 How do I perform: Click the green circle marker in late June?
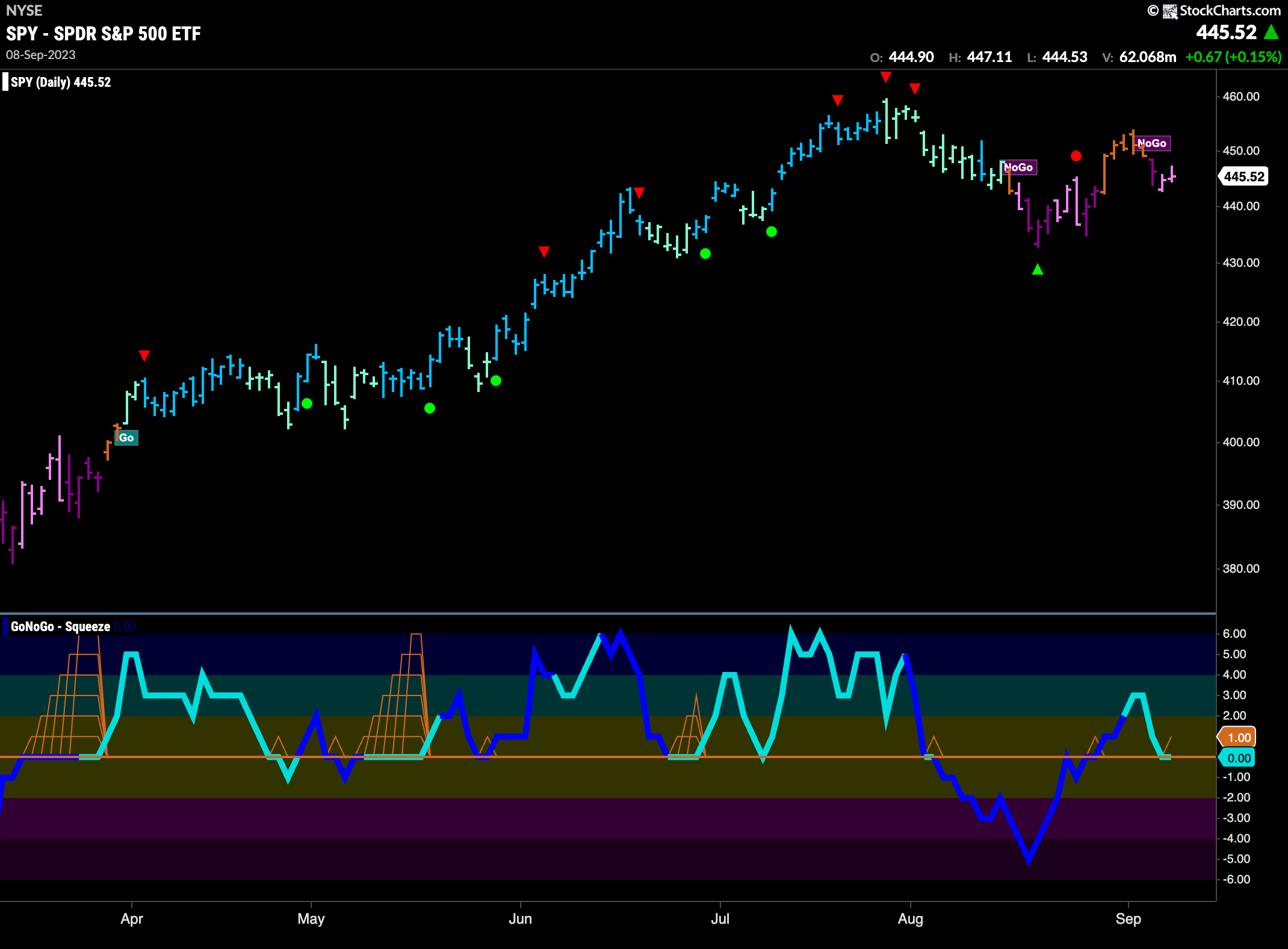[705, 254]
